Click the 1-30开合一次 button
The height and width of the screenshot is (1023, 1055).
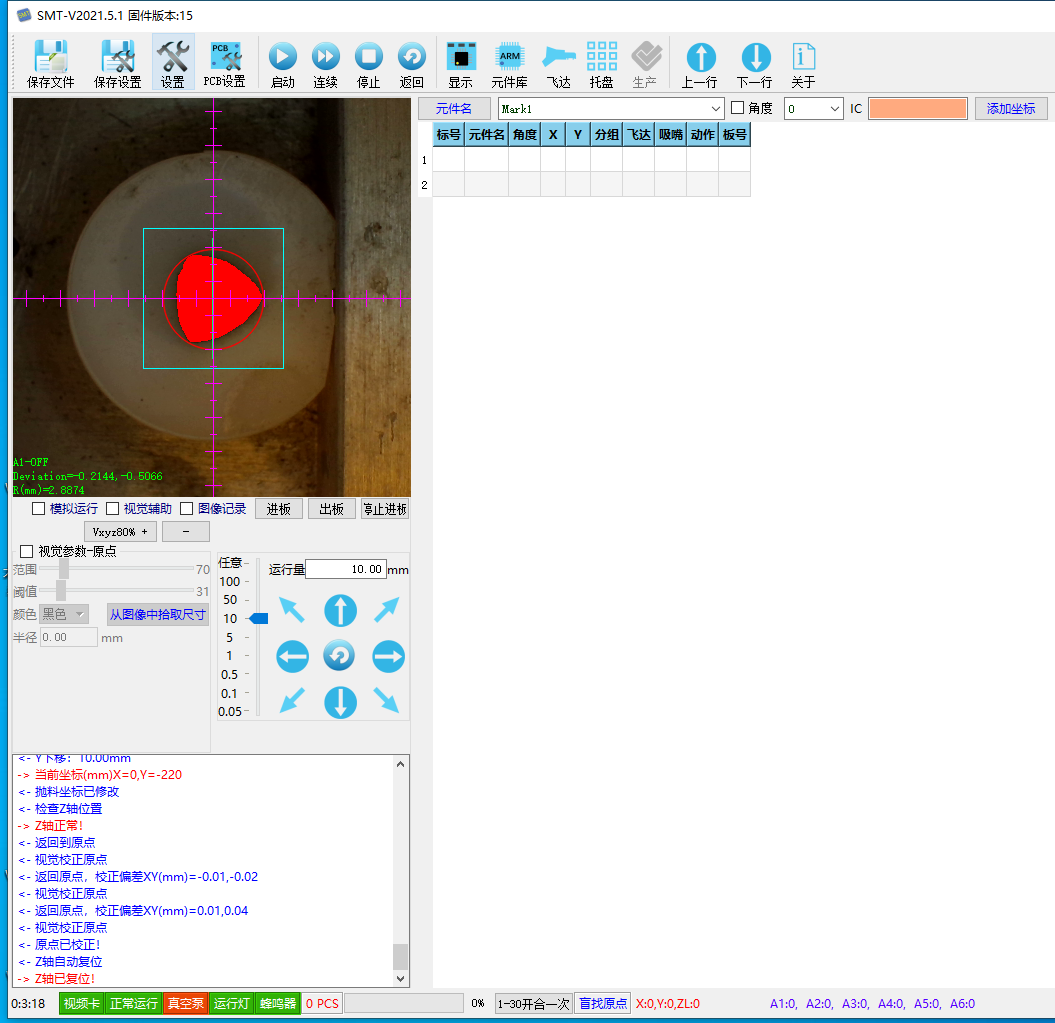534,1003
